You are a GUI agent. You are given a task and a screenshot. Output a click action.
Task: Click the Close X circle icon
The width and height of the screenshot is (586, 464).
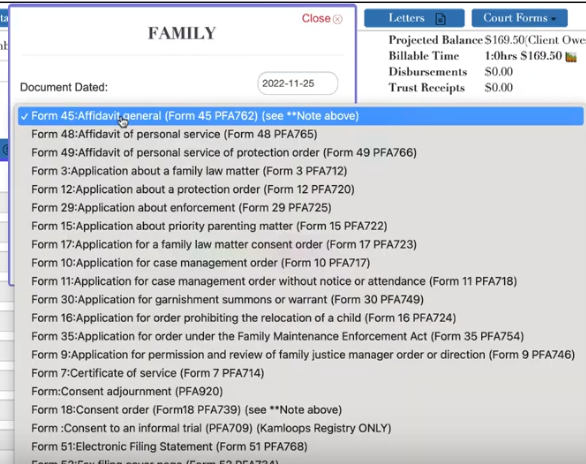(x=337, y=19)
